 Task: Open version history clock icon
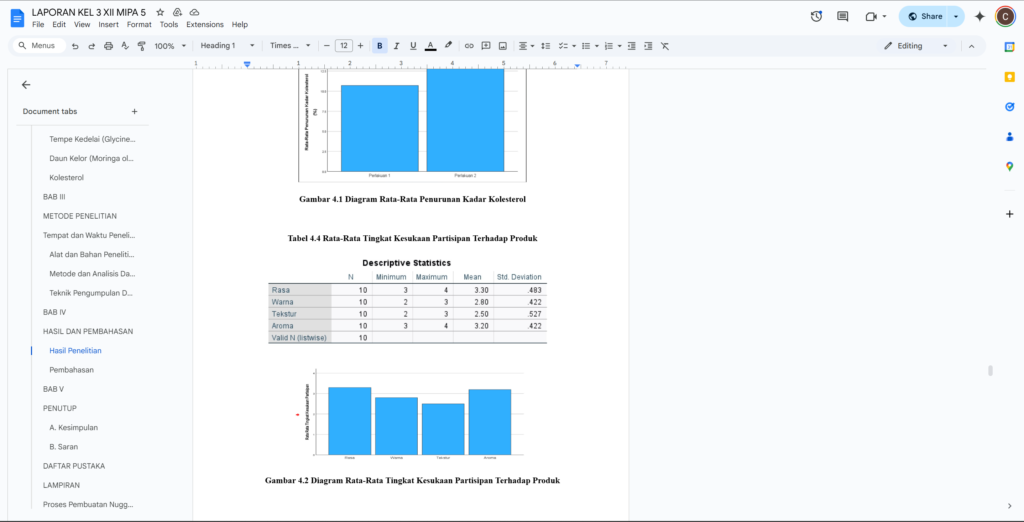[816, 16]
